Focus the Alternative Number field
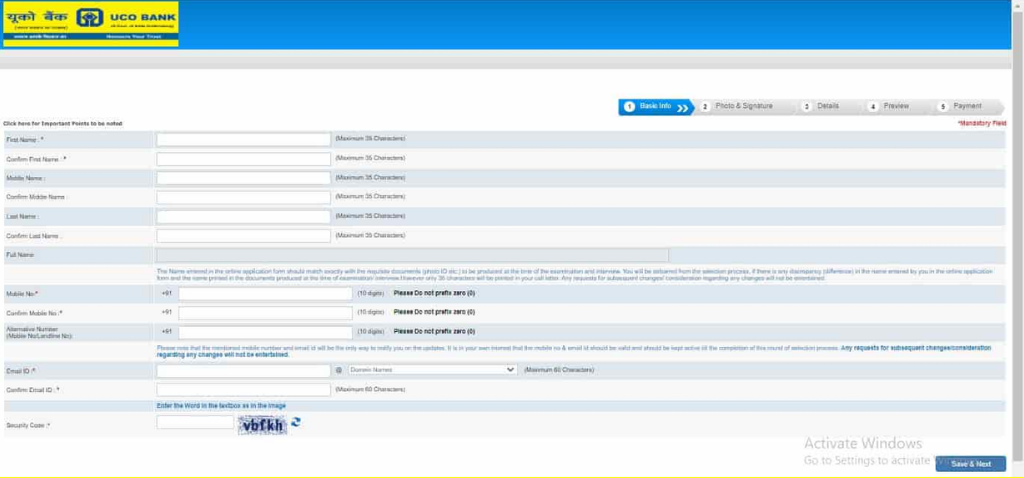 tap(265, 332)
